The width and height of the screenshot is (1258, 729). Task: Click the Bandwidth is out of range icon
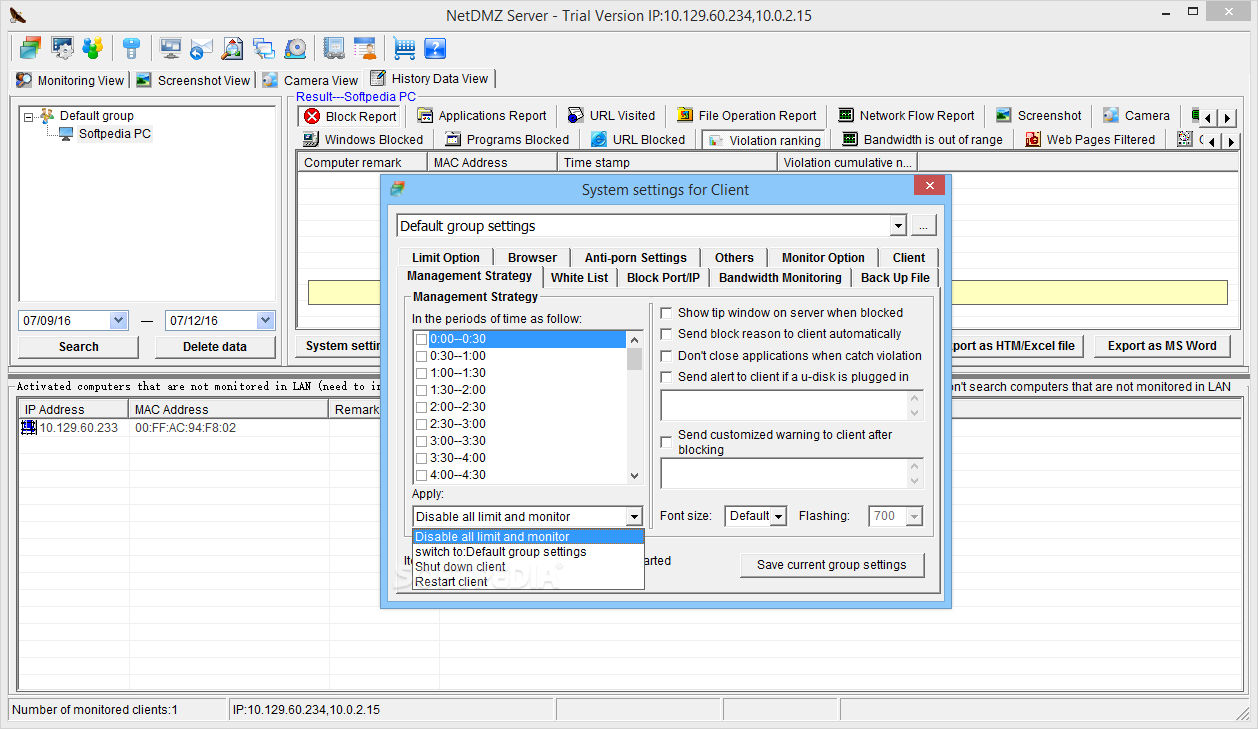click(850, 140)
